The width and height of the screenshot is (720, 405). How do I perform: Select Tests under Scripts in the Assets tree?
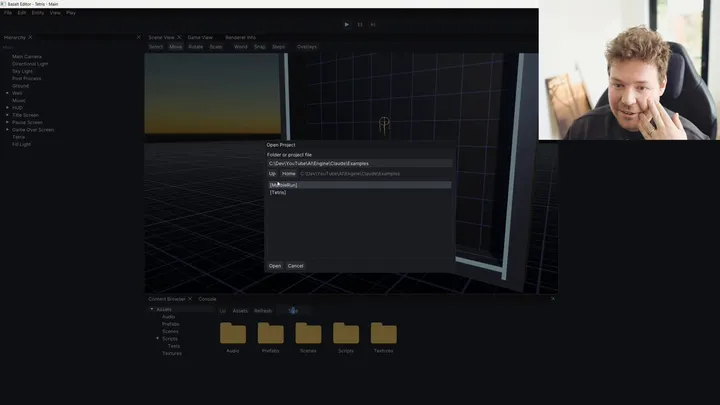(x=174, y=346)
